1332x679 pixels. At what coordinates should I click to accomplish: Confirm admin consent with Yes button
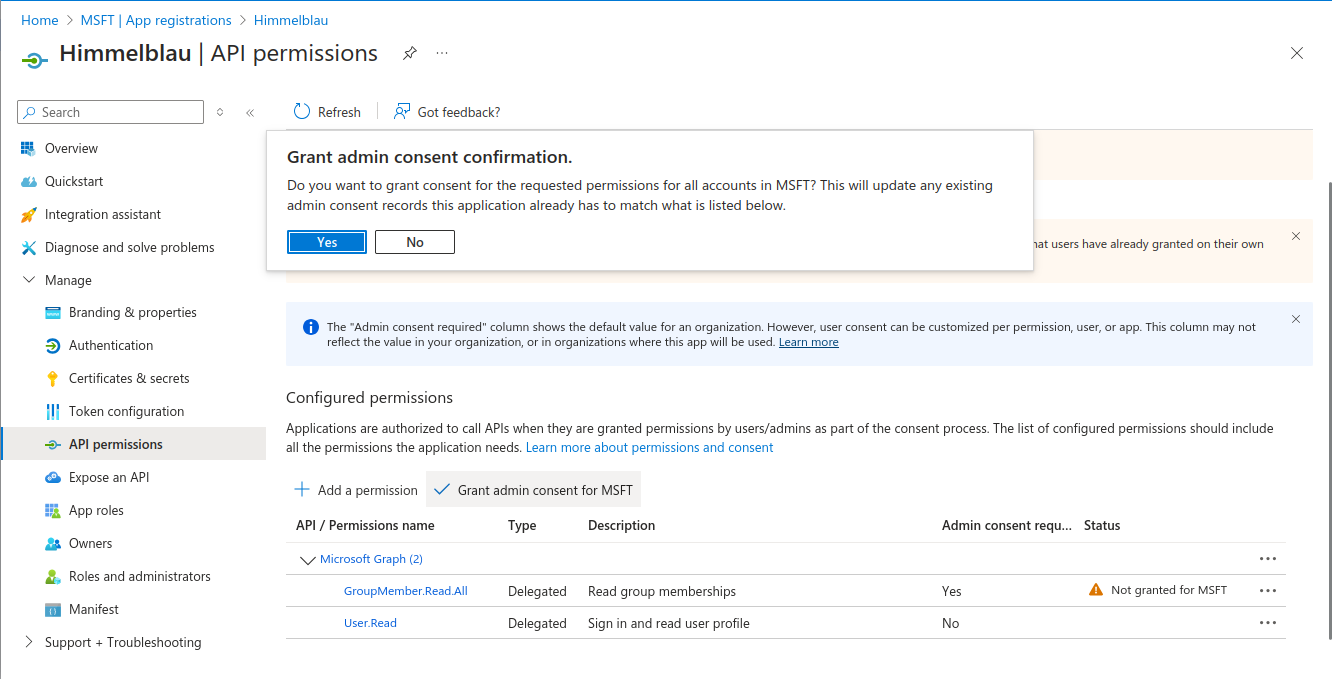pos(327,242)
